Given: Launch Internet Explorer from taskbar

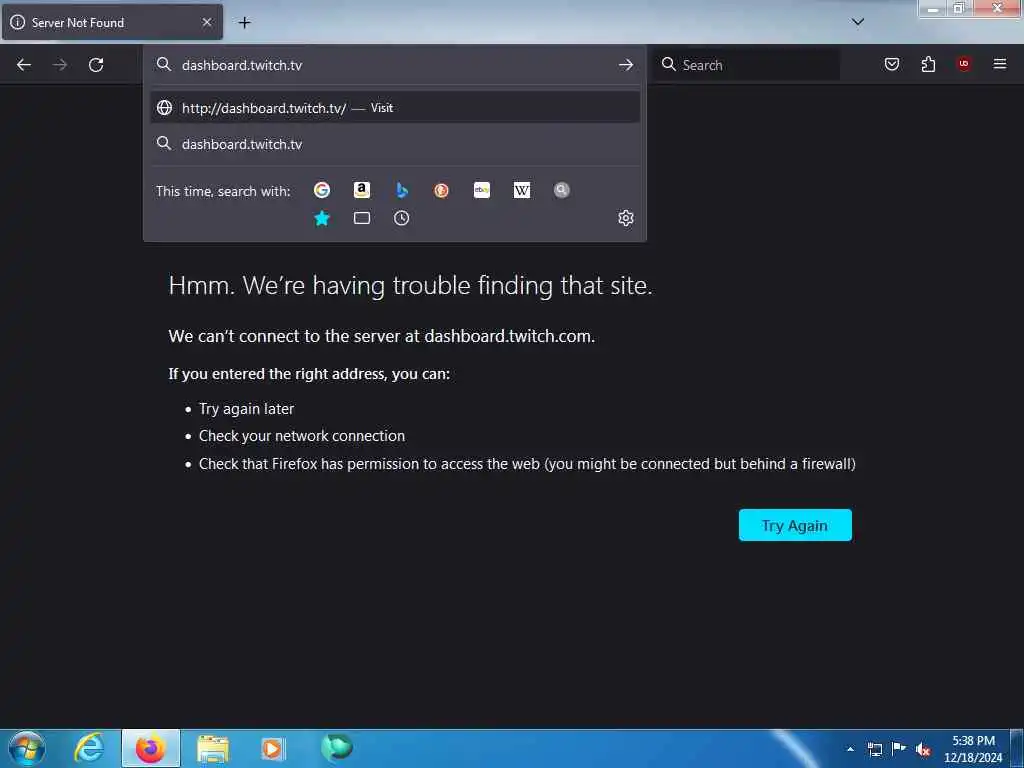Looking at the screenshot, I should [89, 748].
